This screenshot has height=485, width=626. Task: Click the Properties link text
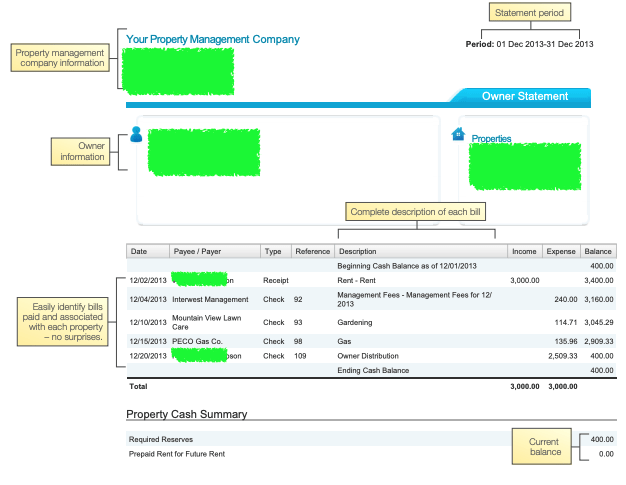point(491,139)
